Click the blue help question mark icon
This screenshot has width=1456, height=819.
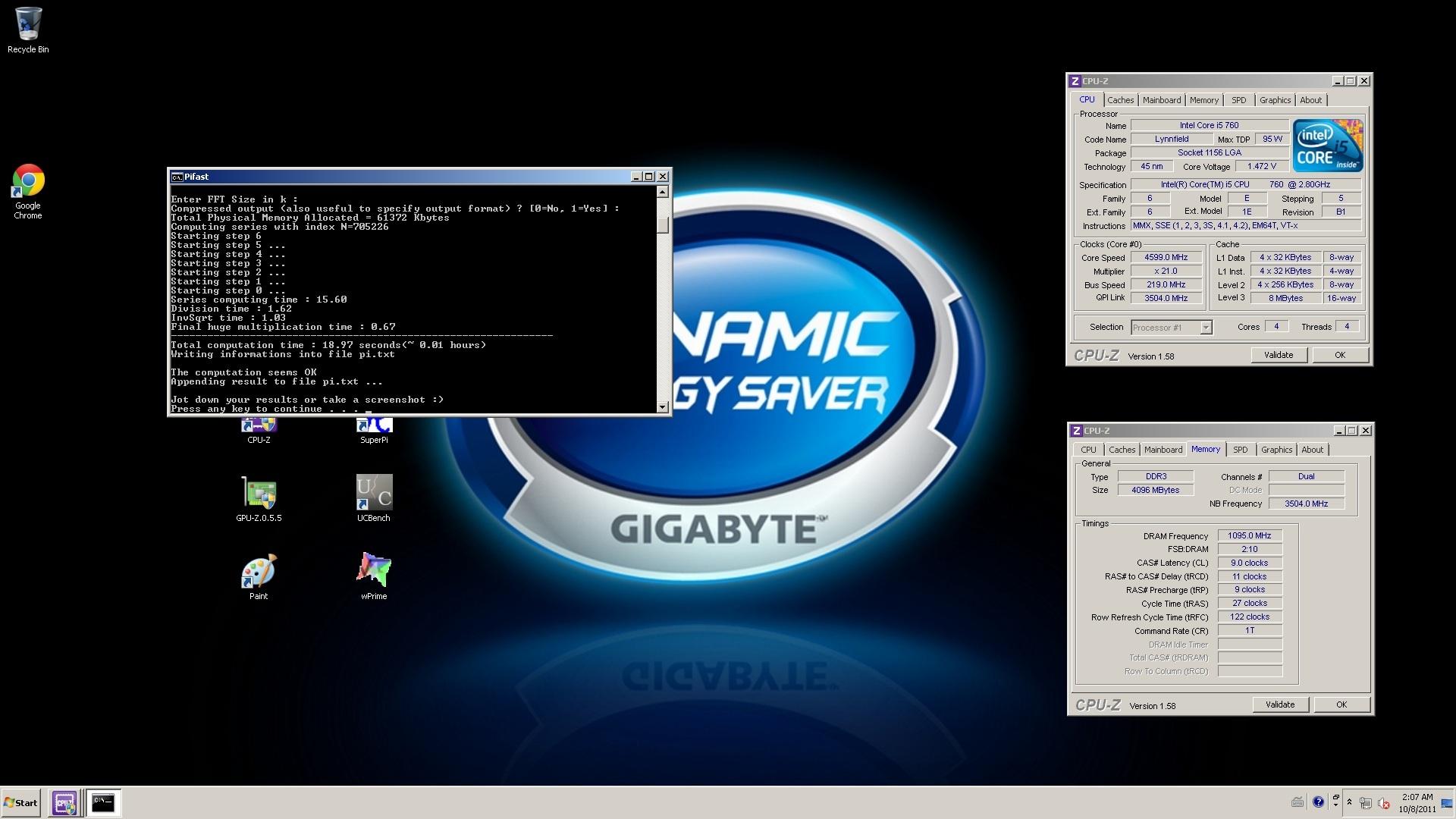(1318, 802)
